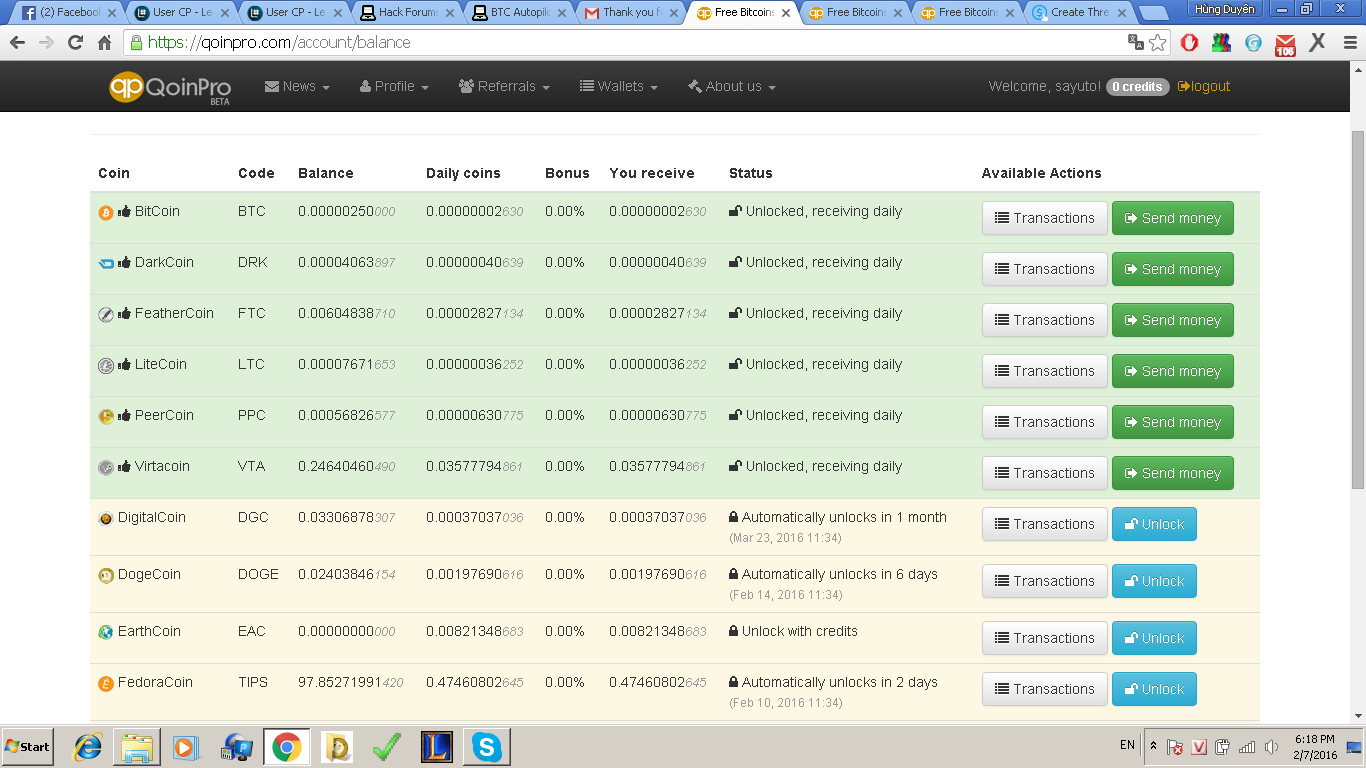Click the thumbs-up icon beside Virtacoin

pos(125,466)
